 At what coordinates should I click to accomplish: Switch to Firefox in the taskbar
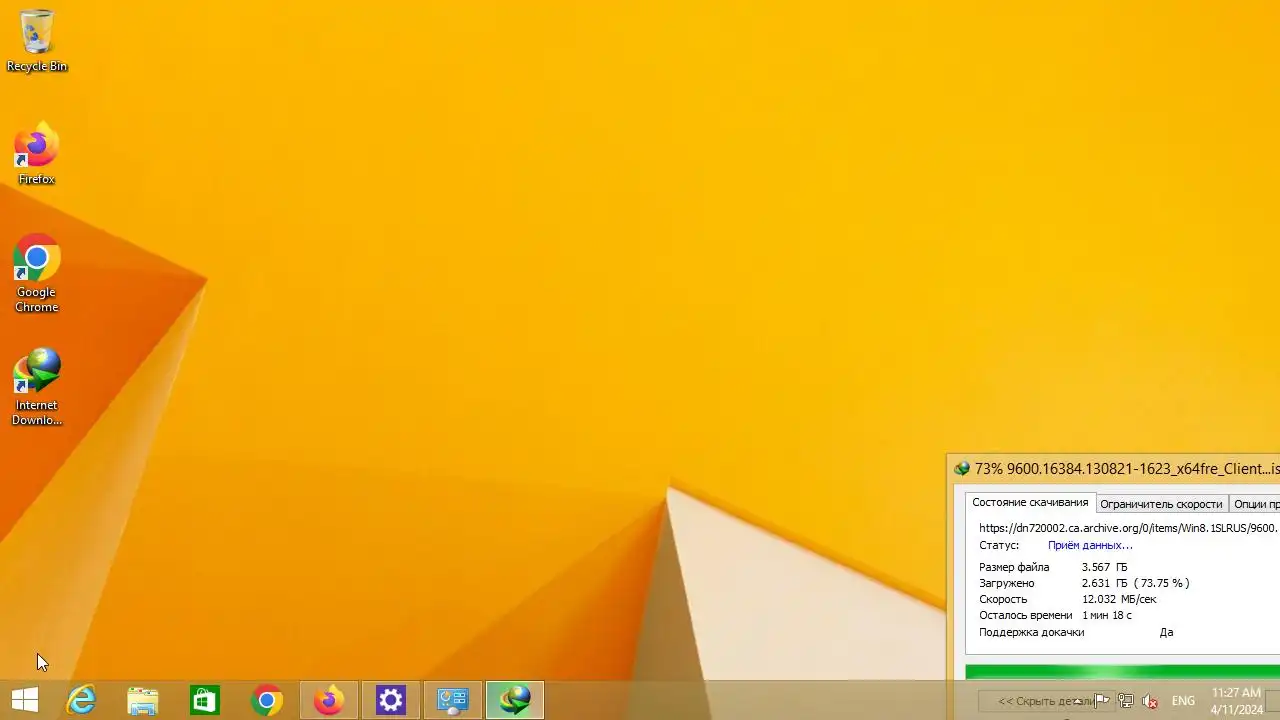(x=329, y=700)
